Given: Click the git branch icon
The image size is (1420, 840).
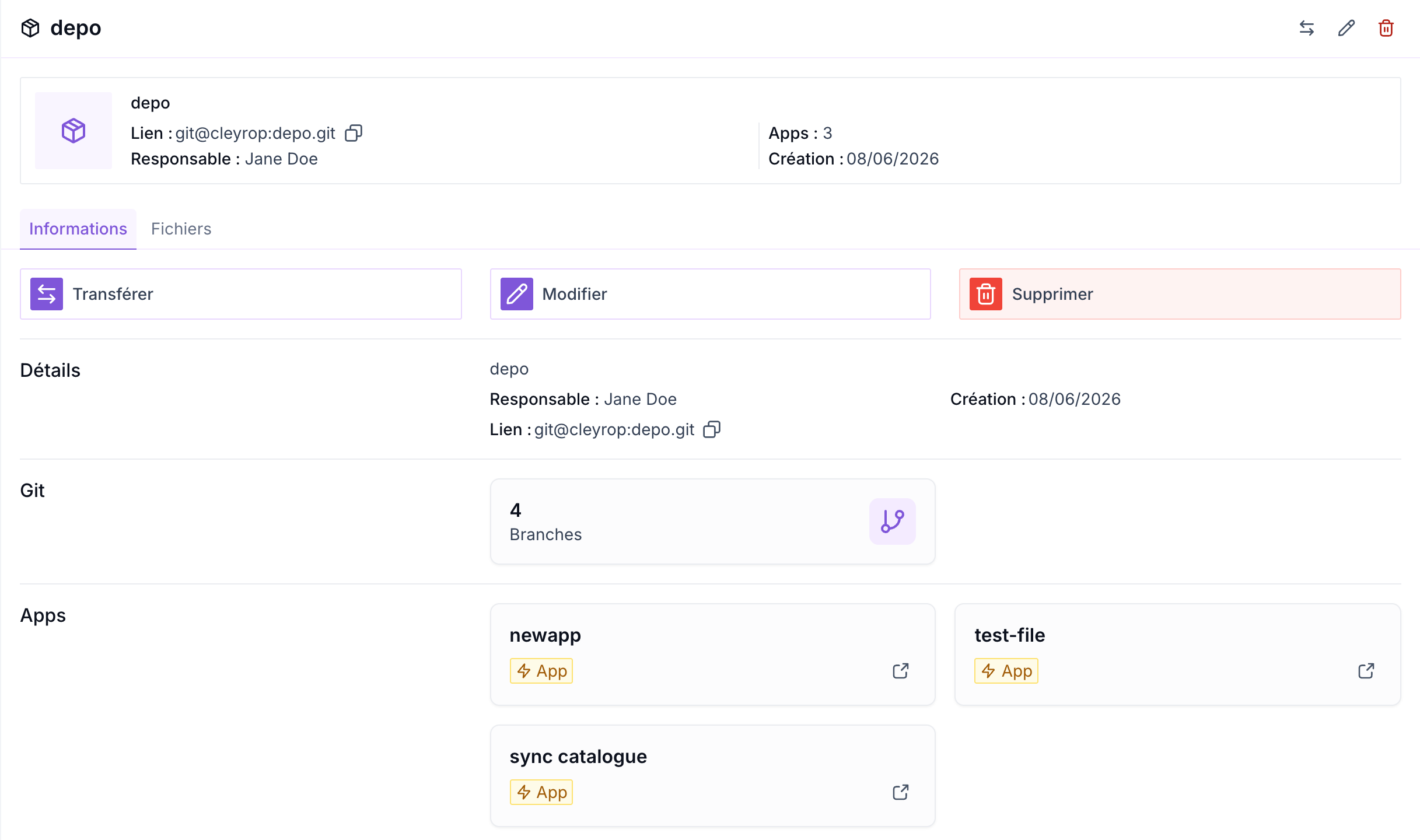Looking at the screenshot, I should click(893, 521).
